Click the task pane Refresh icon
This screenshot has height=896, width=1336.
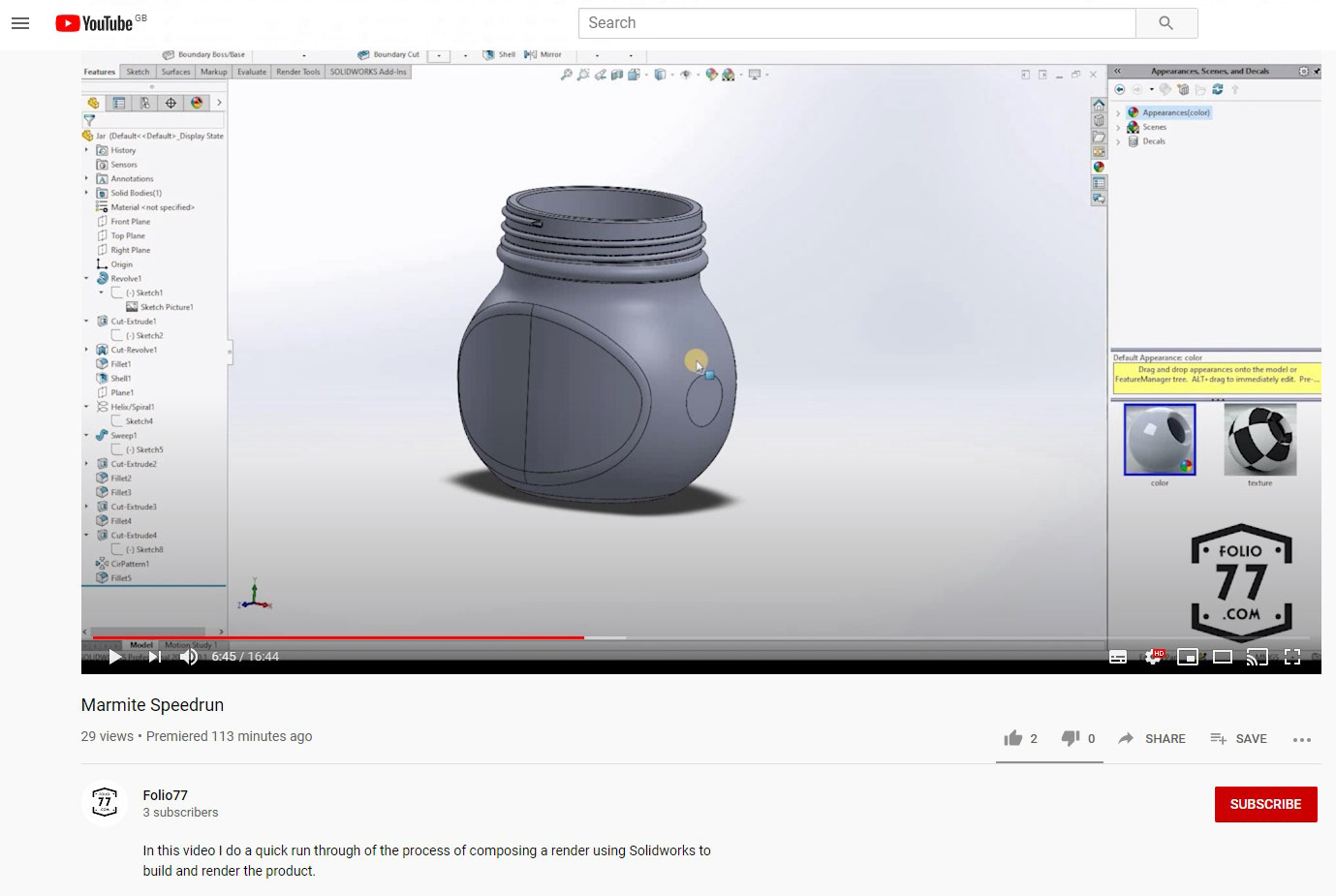pos(1218,89)
